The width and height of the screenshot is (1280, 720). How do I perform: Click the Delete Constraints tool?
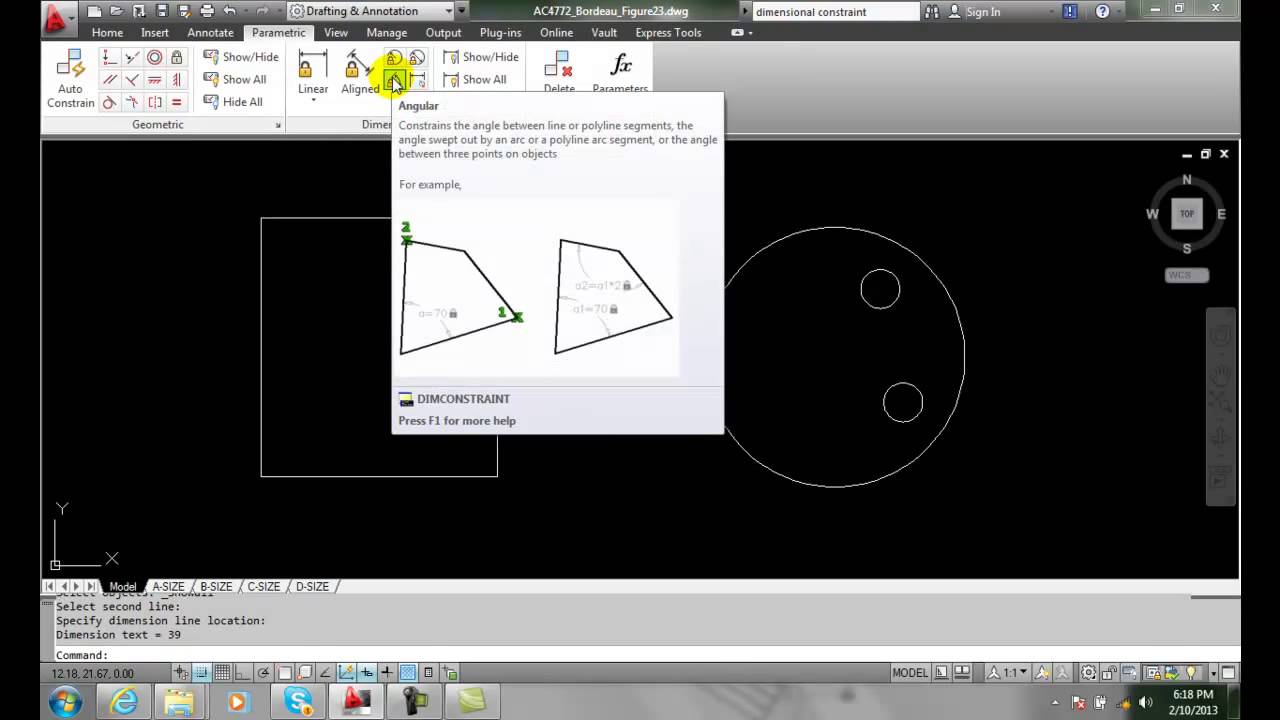click(x=558, y=72)
